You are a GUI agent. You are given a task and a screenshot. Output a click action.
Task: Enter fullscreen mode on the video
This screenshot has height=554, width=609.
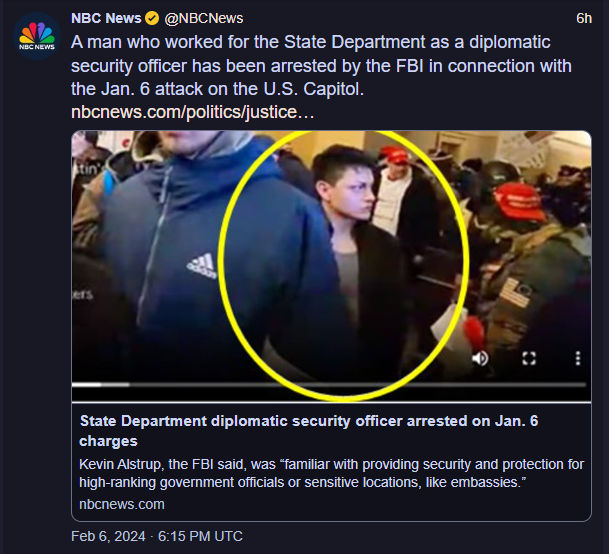click(x=530, y=357)
